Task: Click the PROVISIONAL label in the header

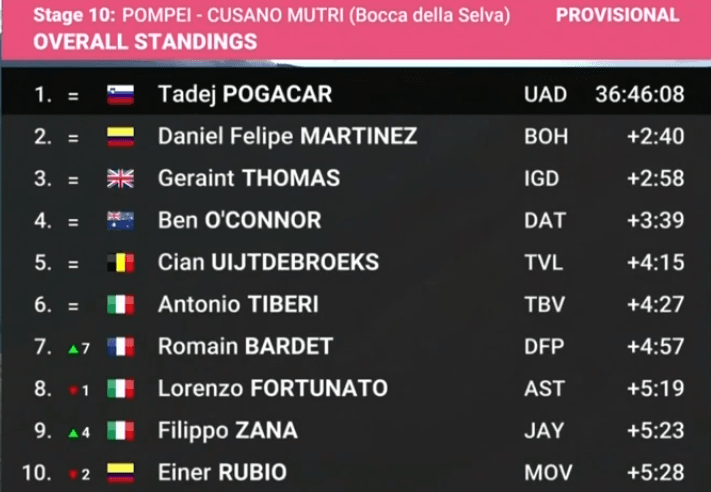Action: 618,15
